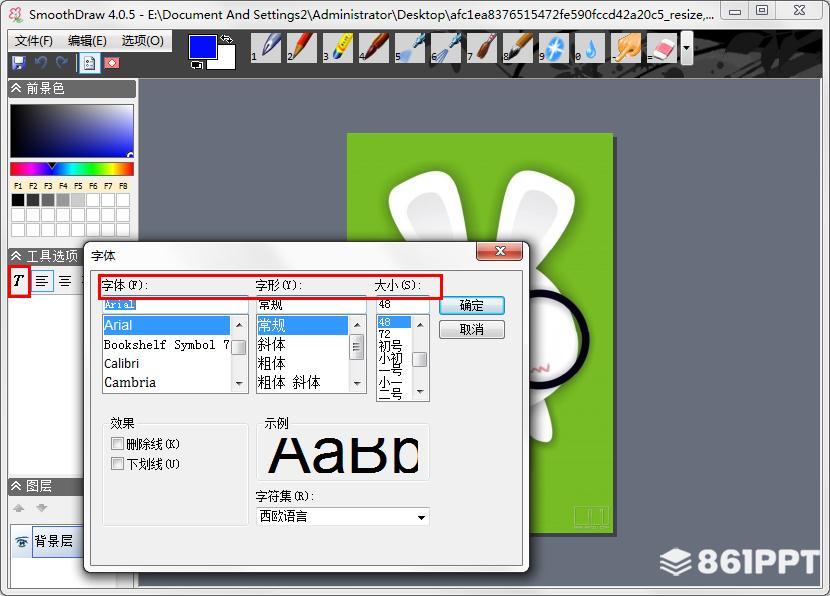Select Cambria in font list

(166, 382)
